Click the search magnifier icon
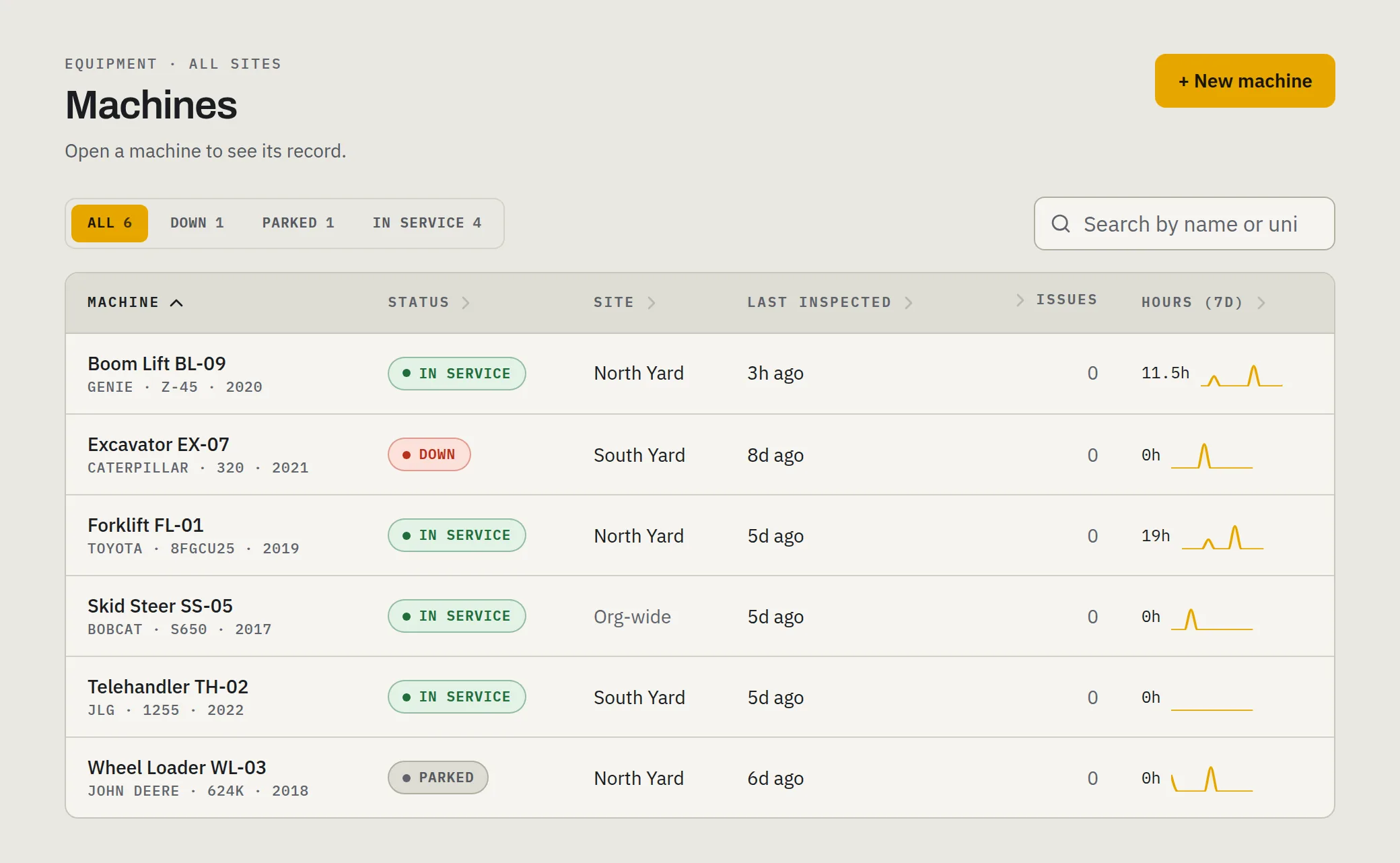 [1061, 223]
